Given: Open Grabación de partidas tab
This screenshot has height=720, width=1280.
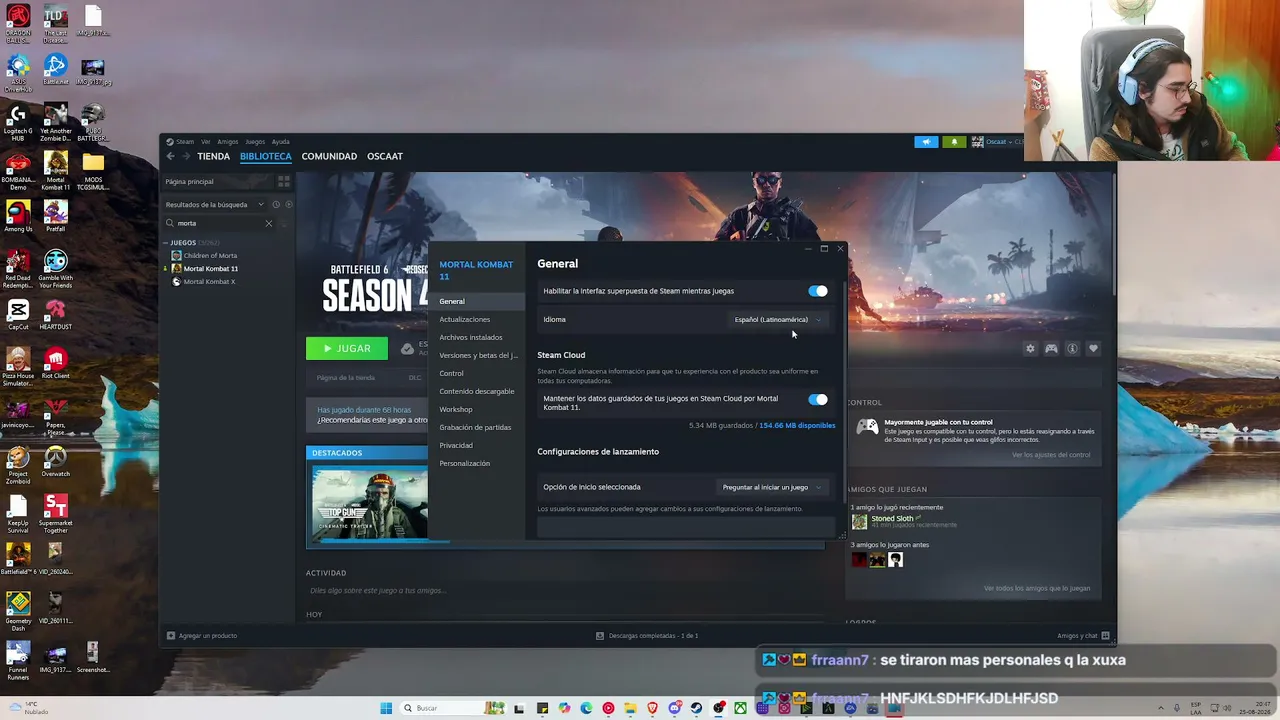Looking at the screenshot, I should [475, 427].
